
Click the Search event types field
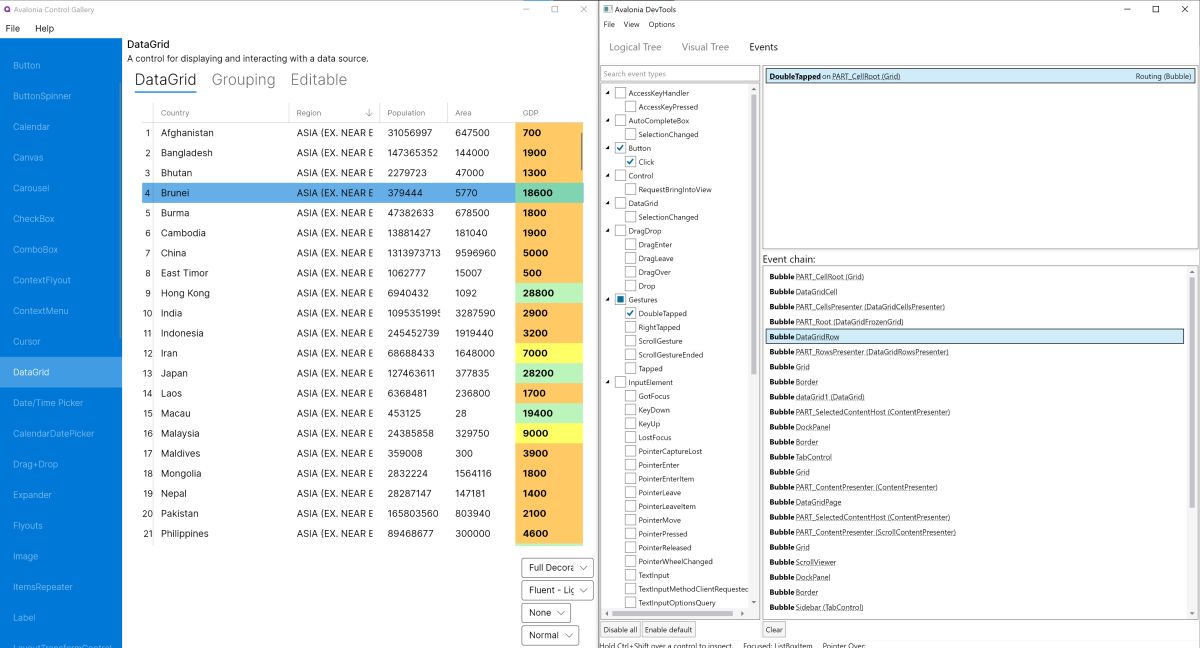pos(679,74)
